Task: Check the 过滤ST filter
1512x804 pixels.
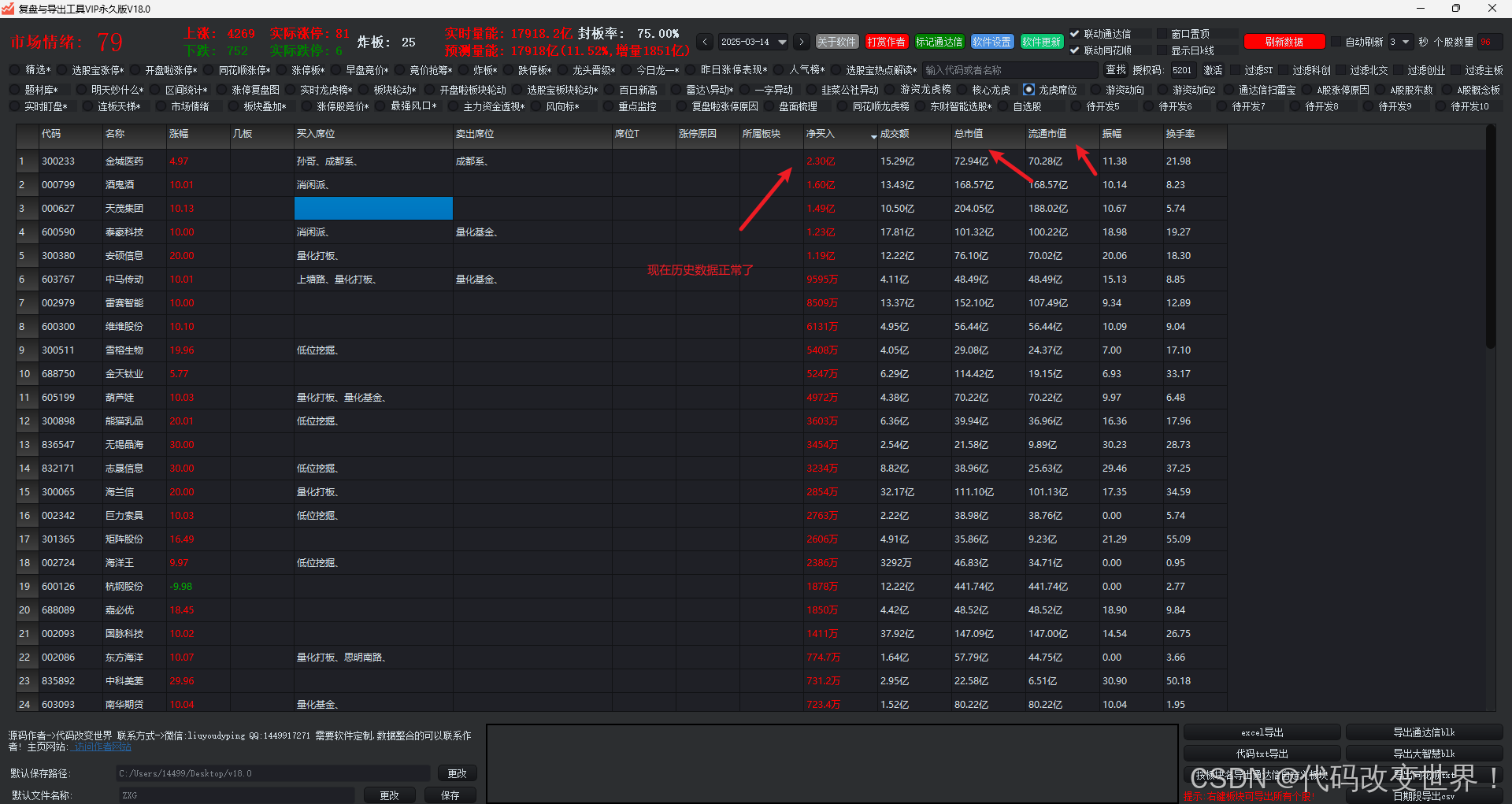Action: click(1236, 70)
